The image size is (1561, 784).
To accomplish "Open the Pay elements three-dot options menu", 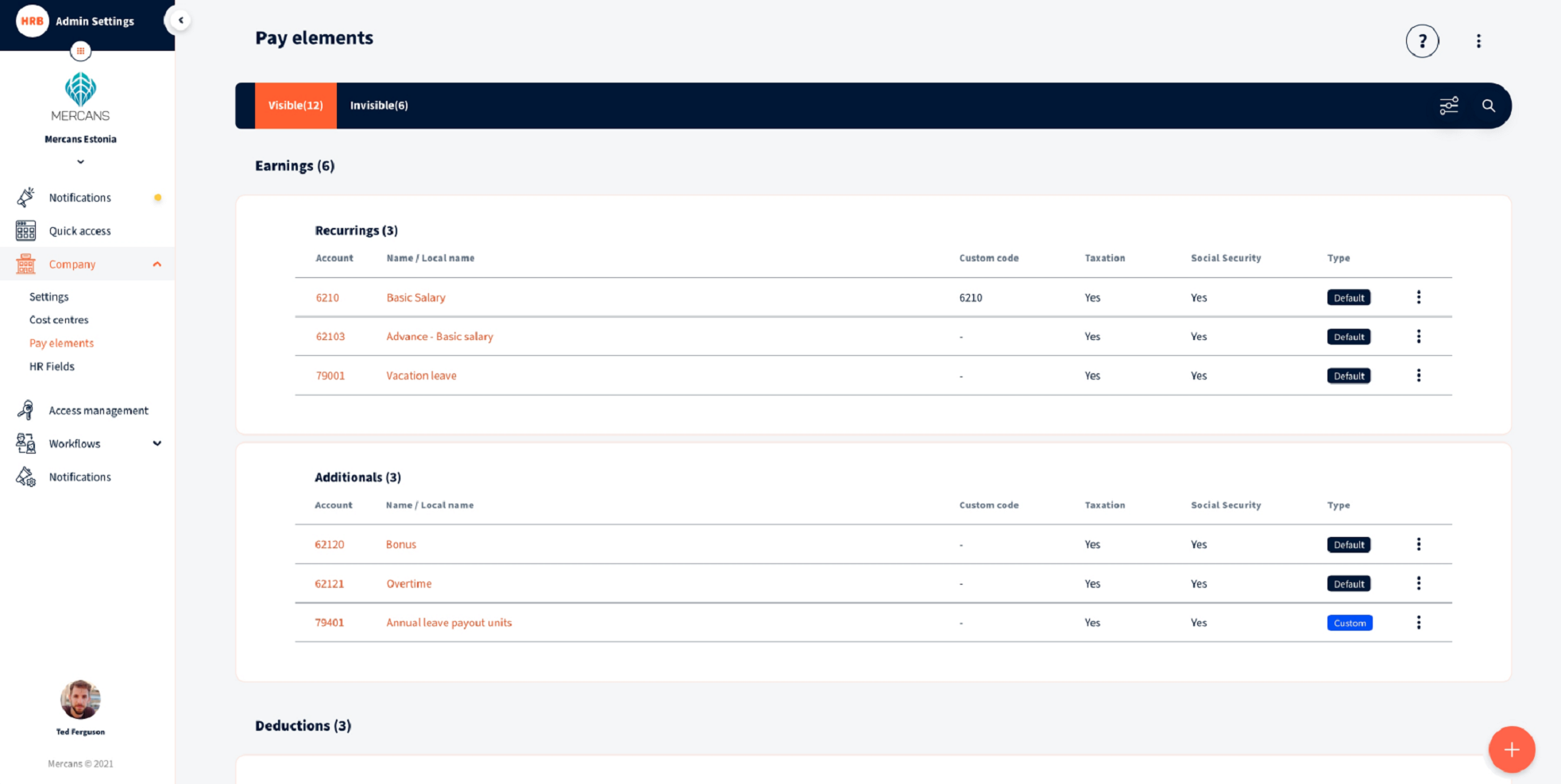I will pos(1478,41).
